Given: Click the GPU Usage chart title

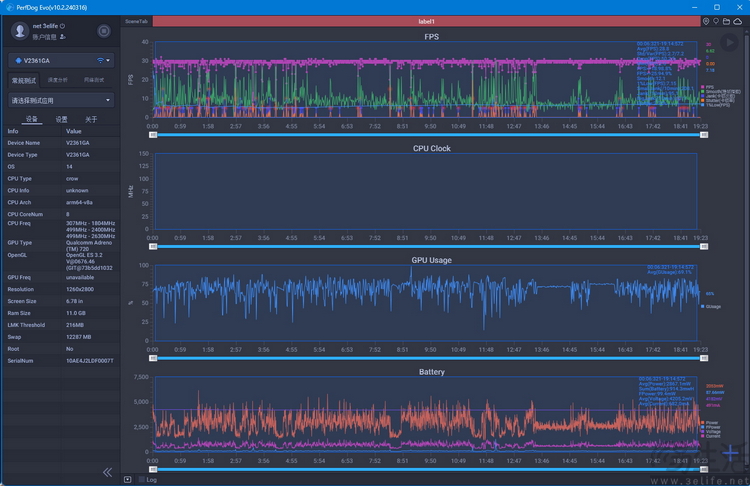Looking at the screenshot, I should pyautogui.click(x=431, y=260).
